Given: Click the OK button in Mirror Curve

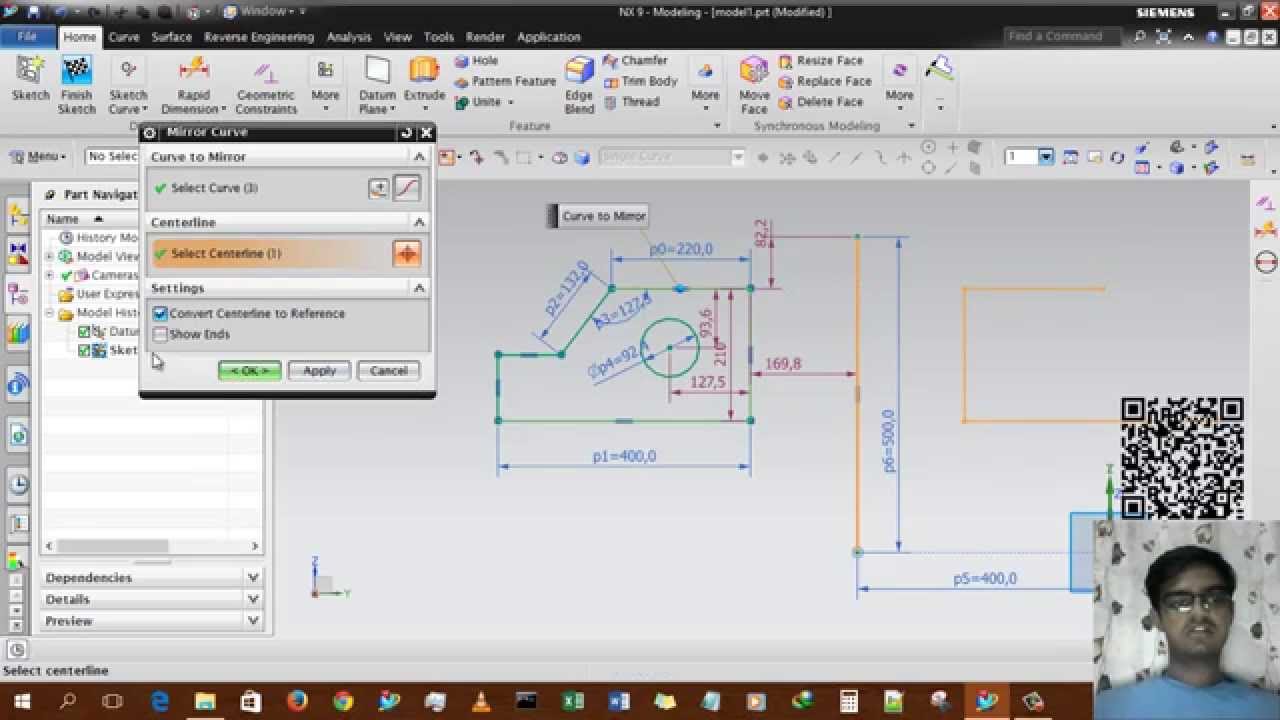Looking at the screenshot, I should point(249,371).
